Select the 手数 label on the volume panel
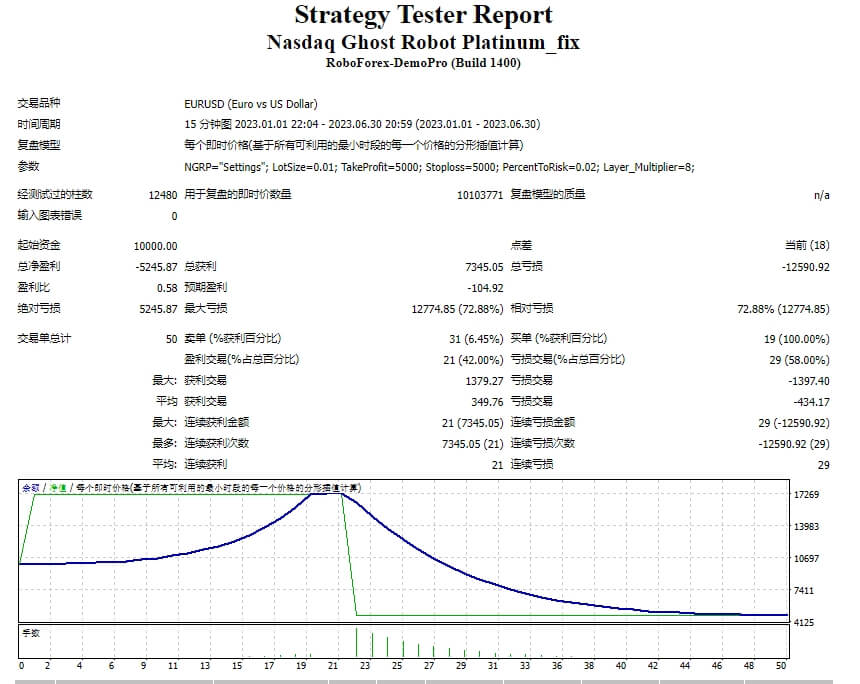This screenshot has width=860, height=684. [30, 634]
